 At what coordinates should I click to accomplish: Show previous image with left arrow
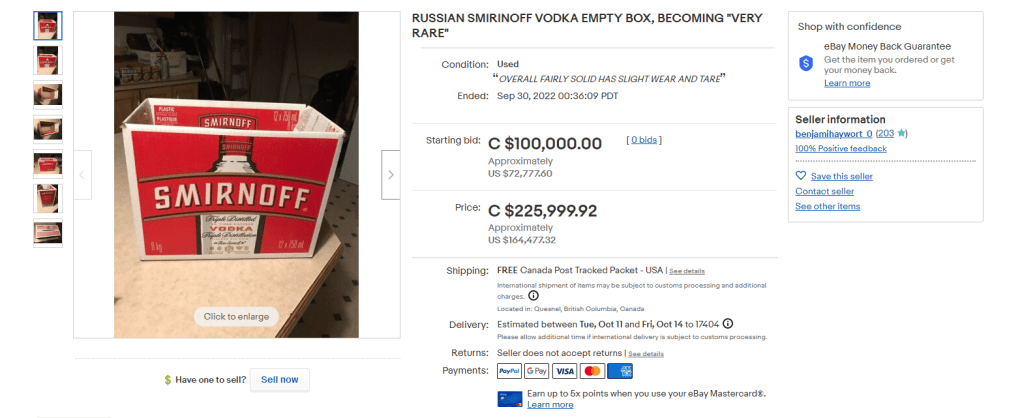(x=82, y=174)
